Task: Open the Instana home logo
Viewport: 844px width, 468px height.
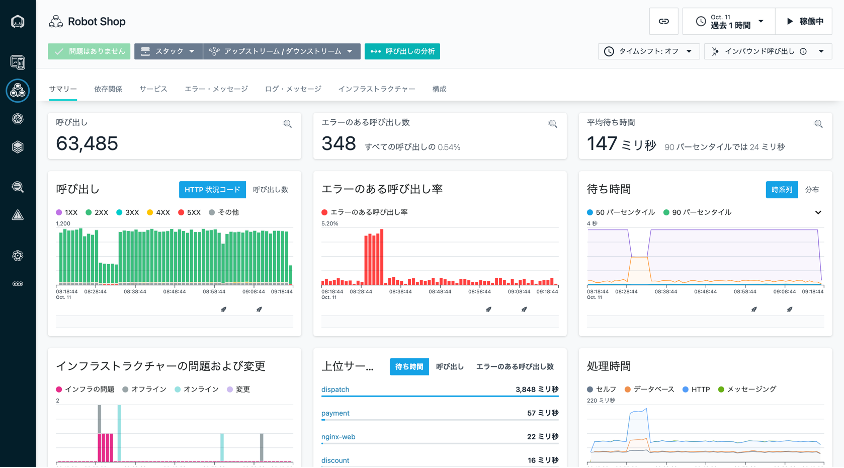Action: pyautogui.click(x=18, y=22)
